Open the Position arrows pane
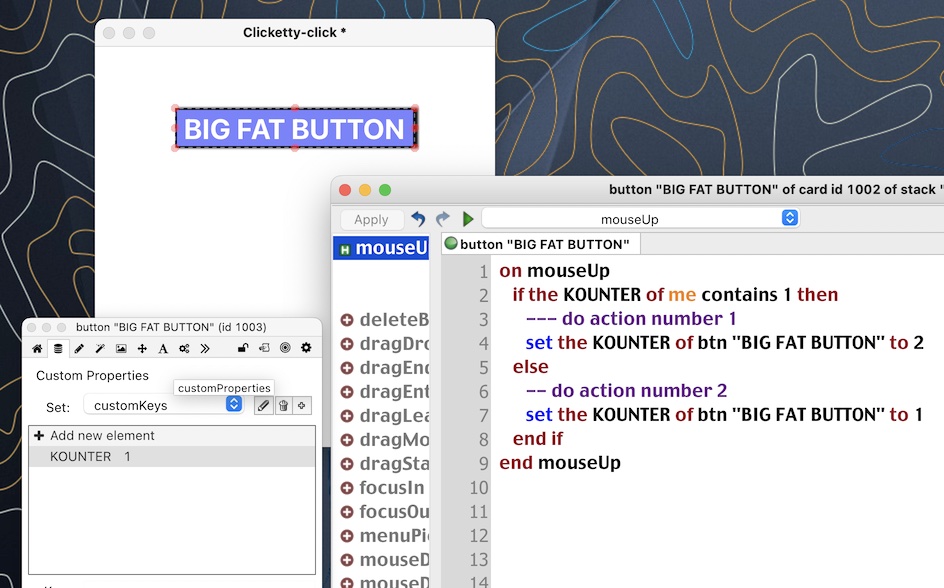The width and height of the screenshot is (944, 588). [142, 348]
